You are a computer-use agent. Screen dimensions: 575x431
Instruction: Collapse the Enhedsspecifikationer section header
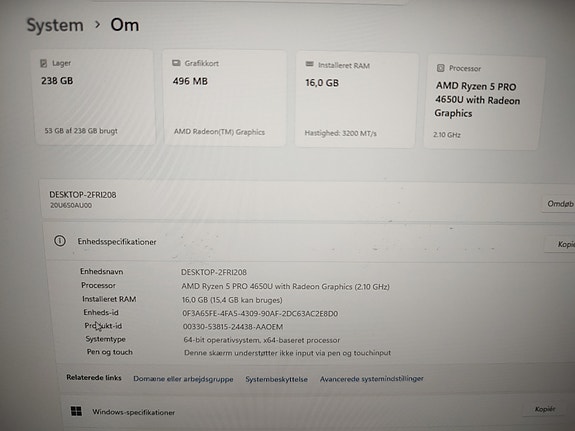click(x=308, y=242)
